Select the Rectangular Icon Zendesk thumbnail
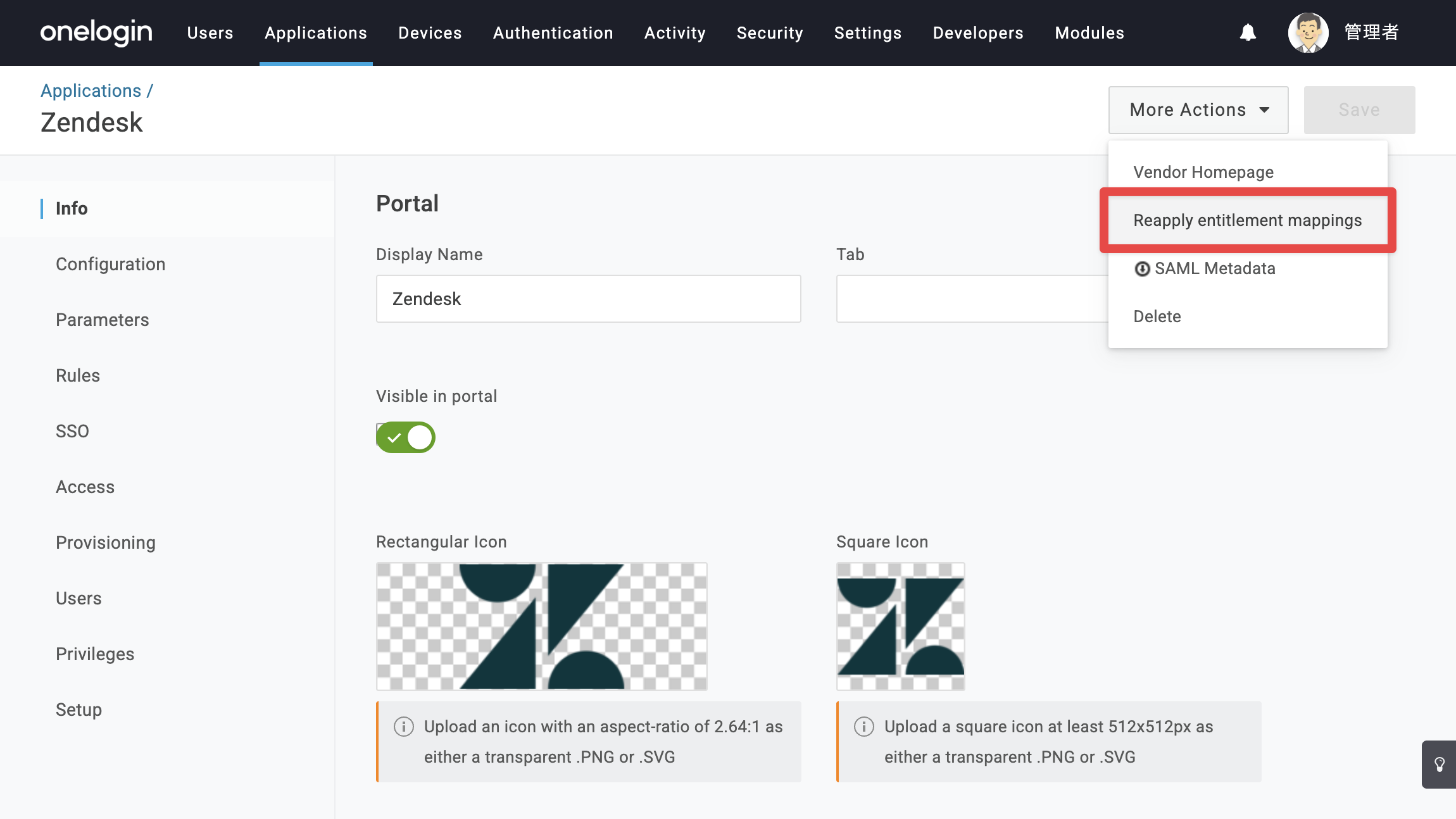The image size is (1456, 819). pos(542,627)
